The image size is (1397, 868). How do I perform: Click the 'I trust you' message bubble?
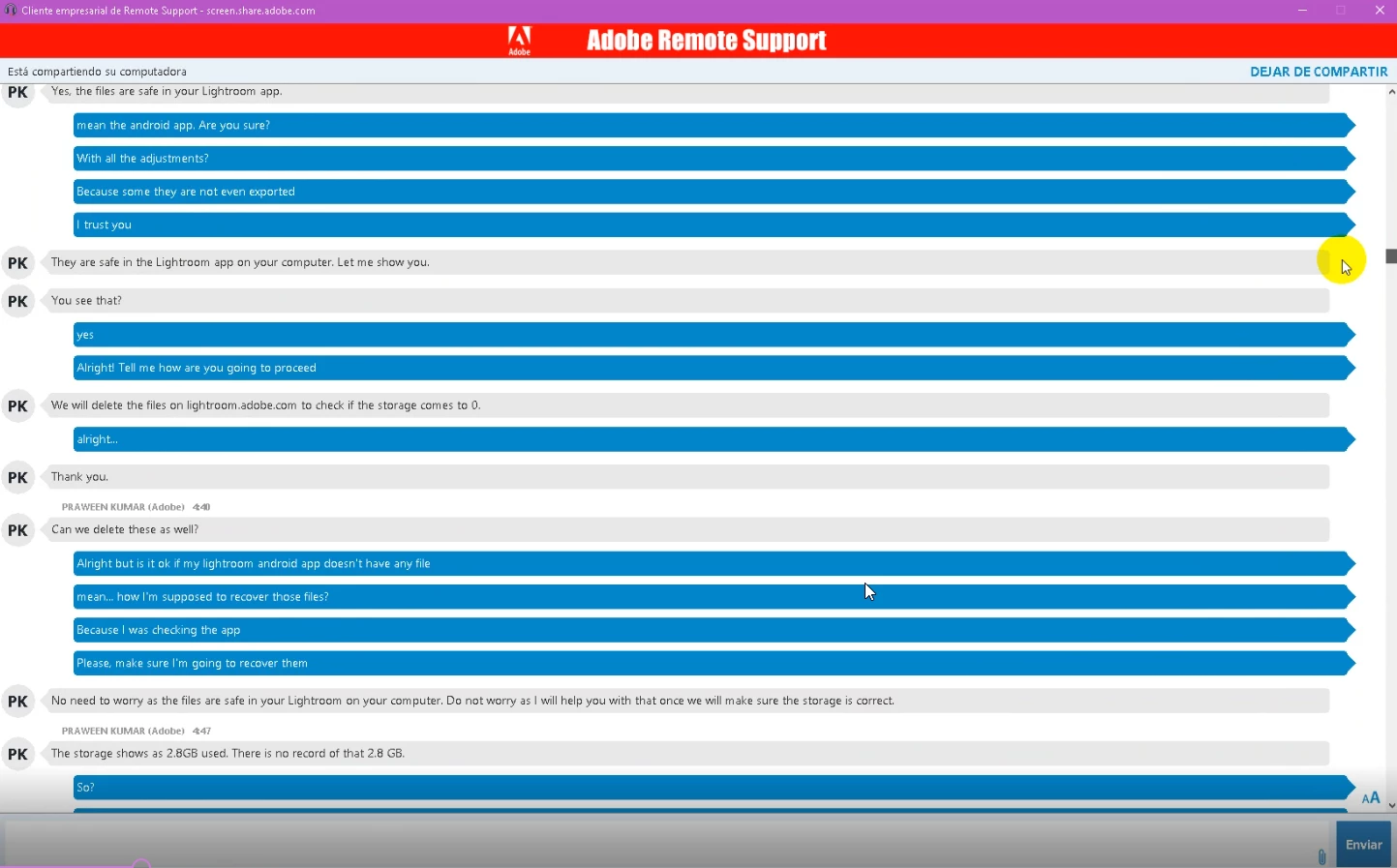[714, 224]
